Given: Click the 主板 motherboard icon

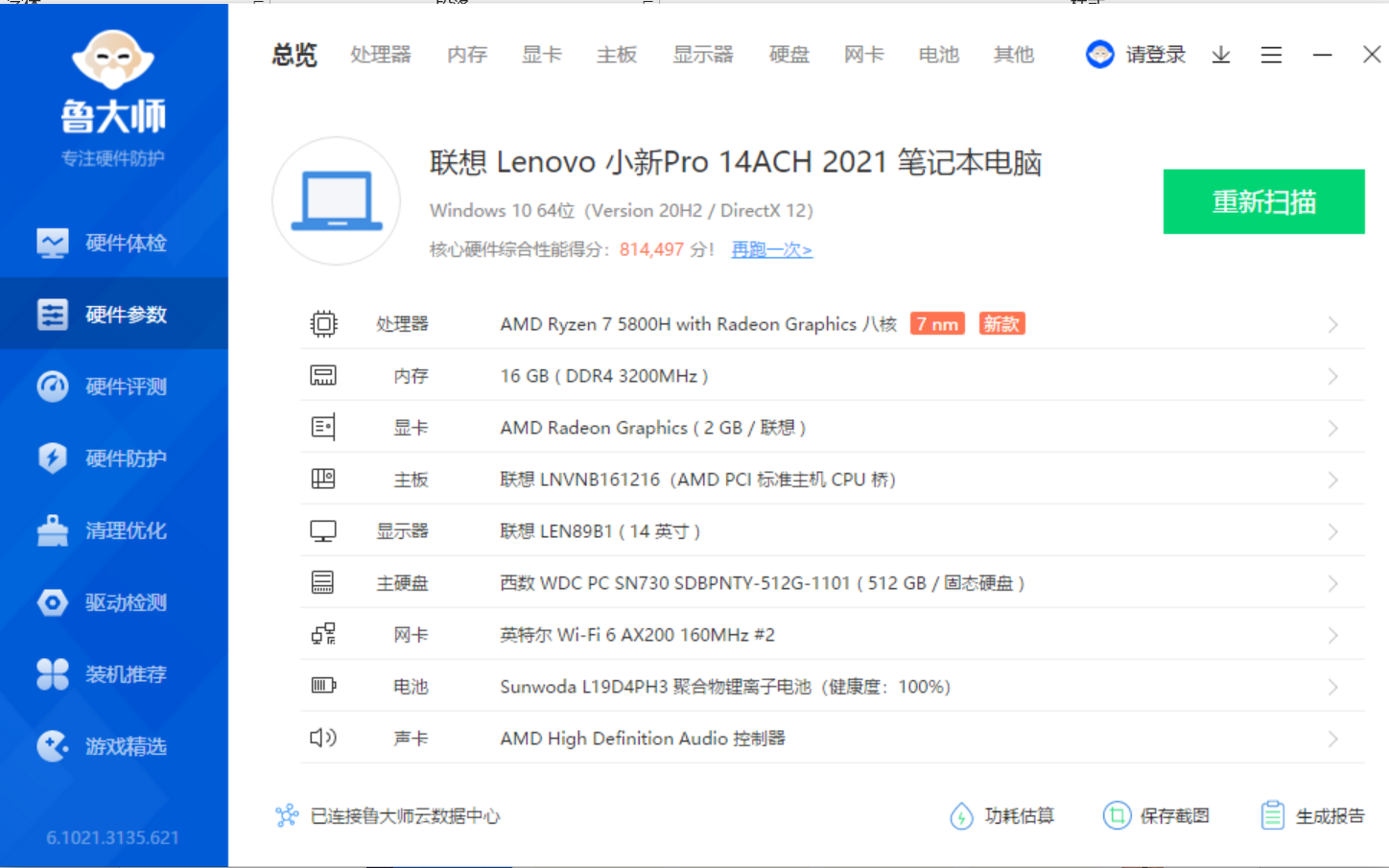Looking at the screenshot, I should 323,479.
